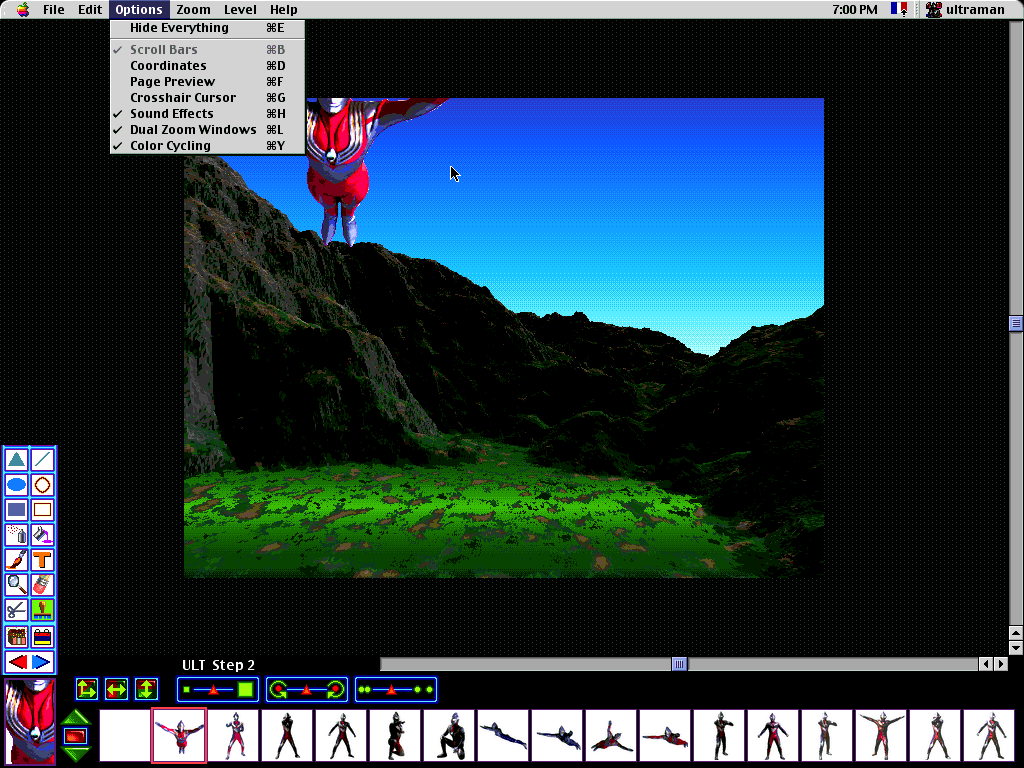
Task: Select the crouching Ultraman stamp thumbnail
Action: [450, 735]
